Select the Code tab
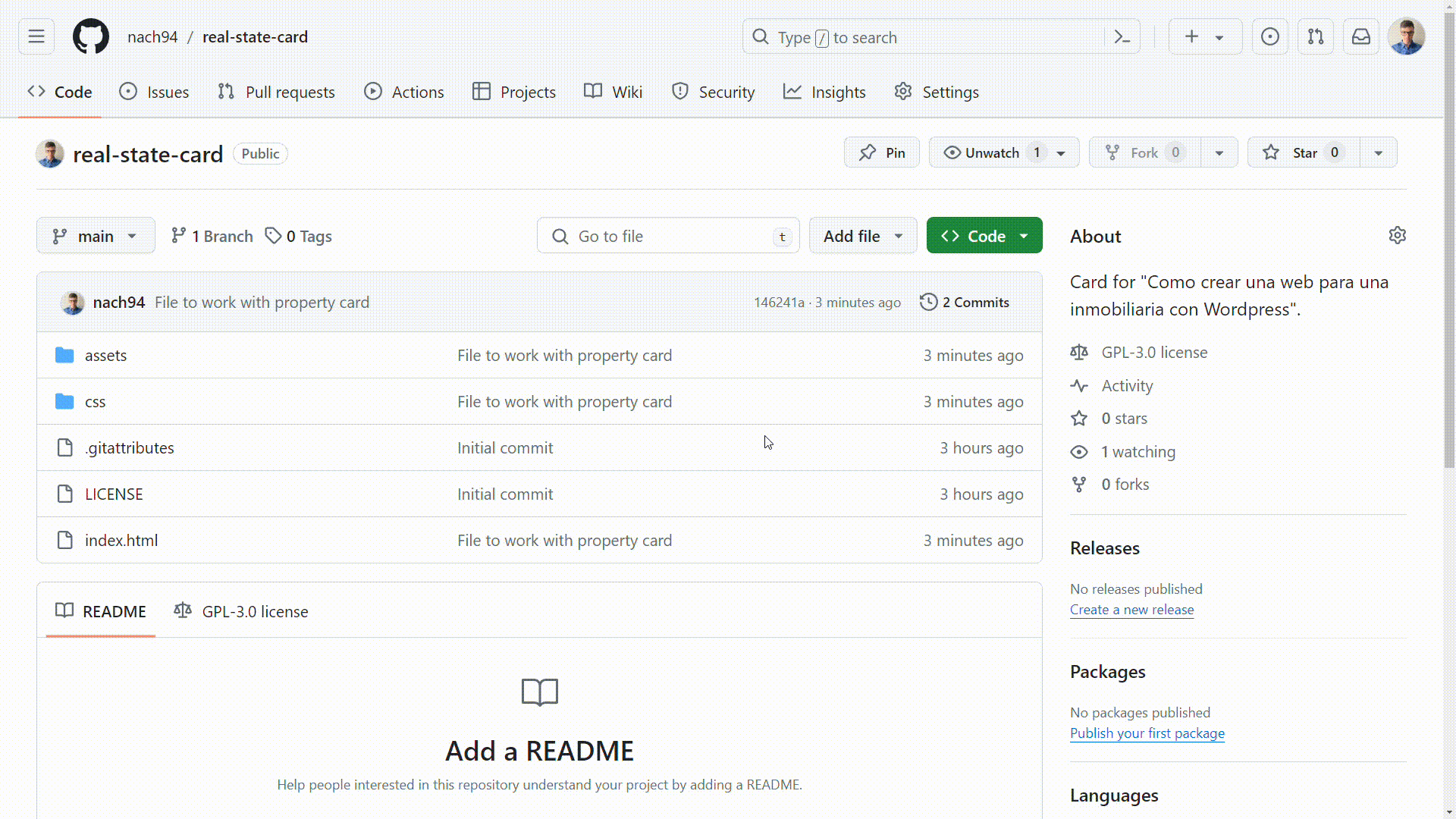Screen dimensions: 1456x819 point(59,92)
